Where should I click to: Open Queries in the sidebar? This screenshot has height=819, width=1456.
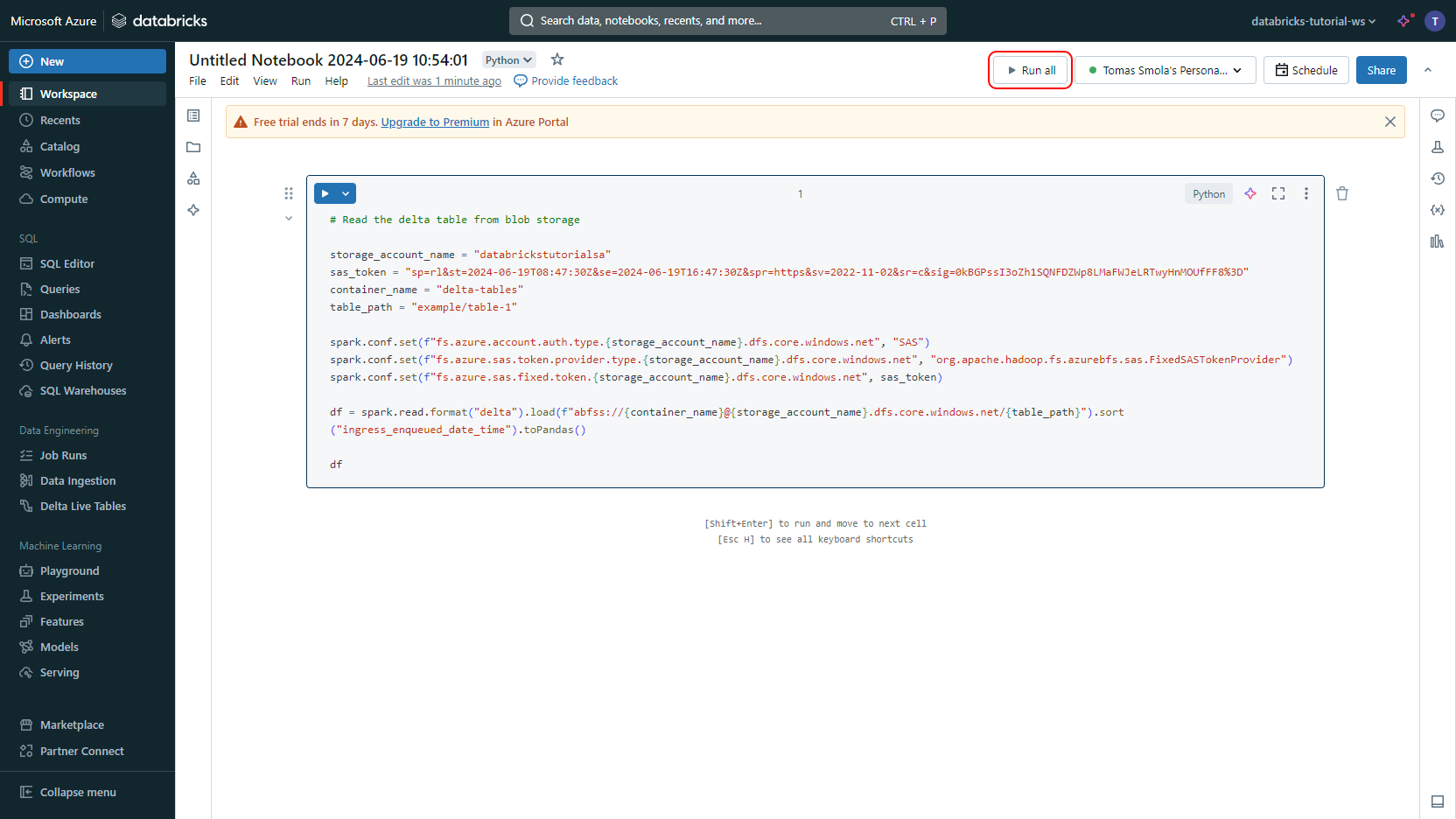[87, 289]
